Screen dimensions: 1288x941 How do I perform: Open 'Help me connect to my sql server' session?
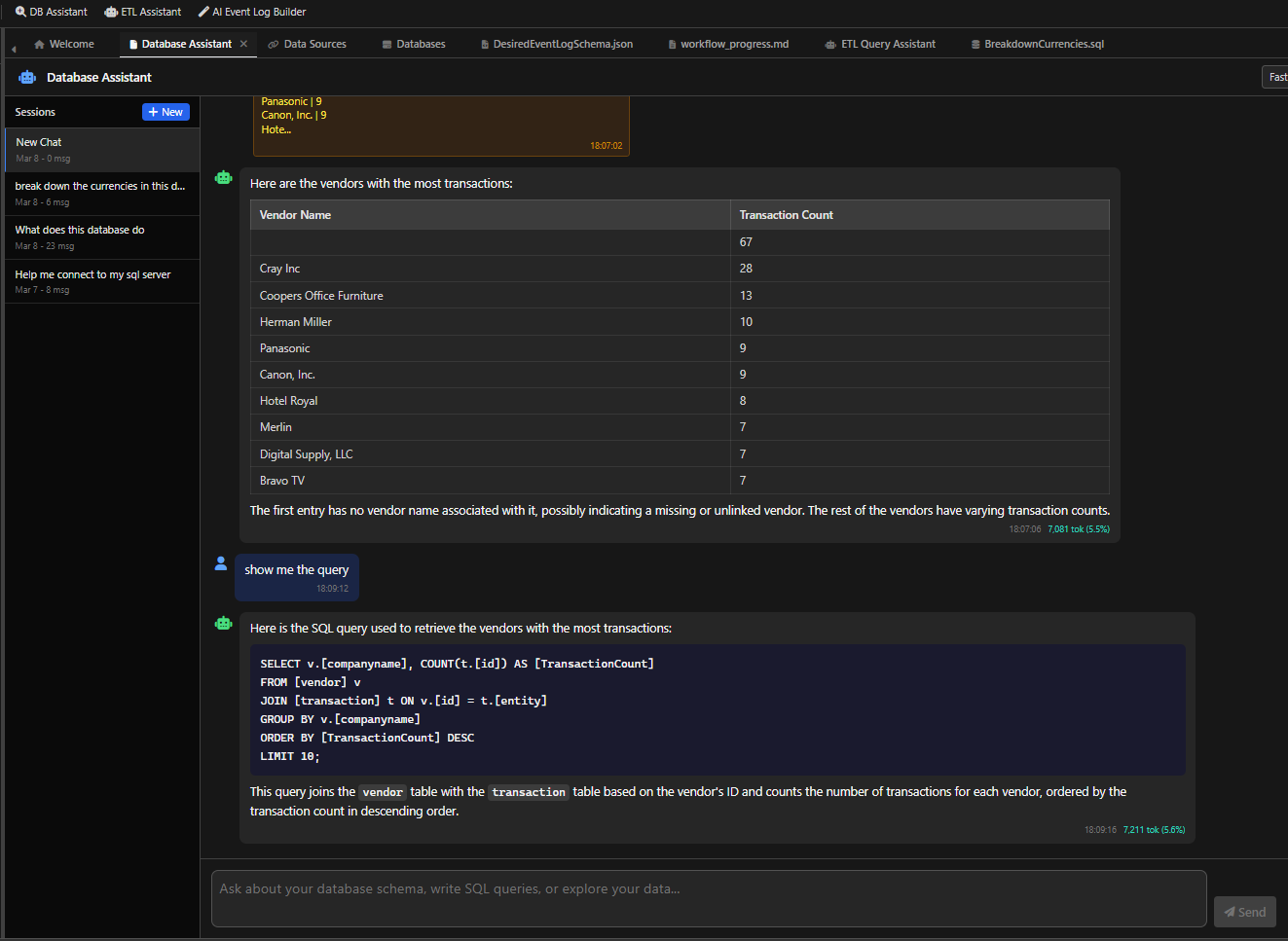(x=102, y=281)
